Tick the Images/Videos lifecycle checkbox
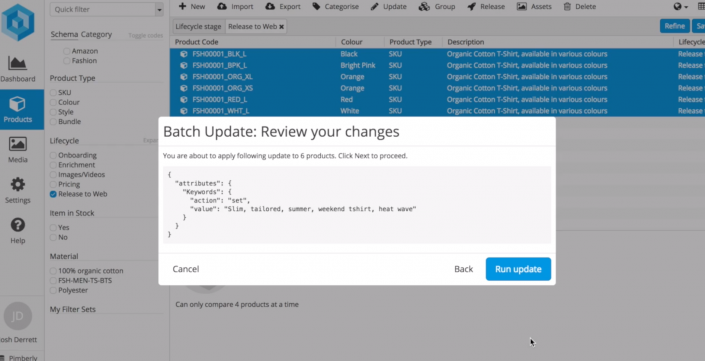 53,174
